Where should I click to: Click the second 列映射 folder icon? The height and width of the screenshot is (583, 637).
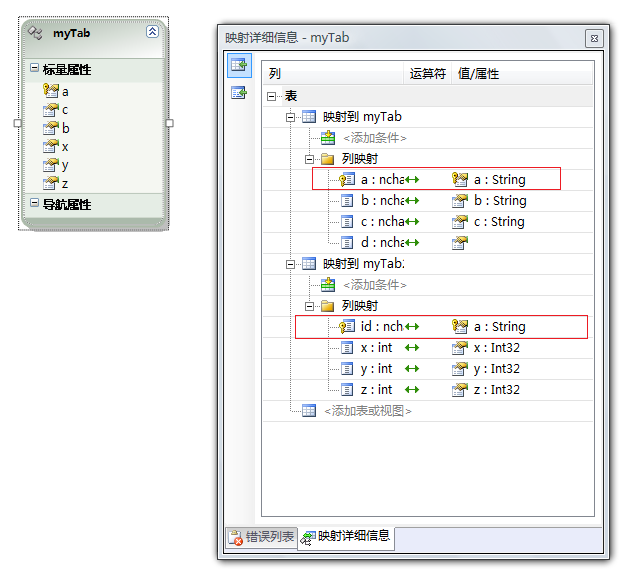click(327, 306)
